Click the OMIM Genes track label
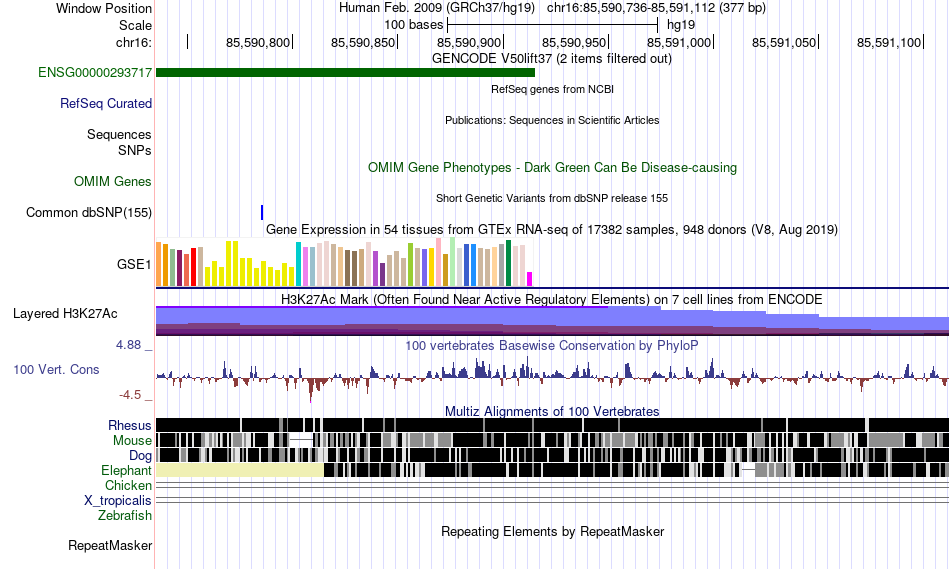Viewport: 950px width, 569px height. click(113, 181)
